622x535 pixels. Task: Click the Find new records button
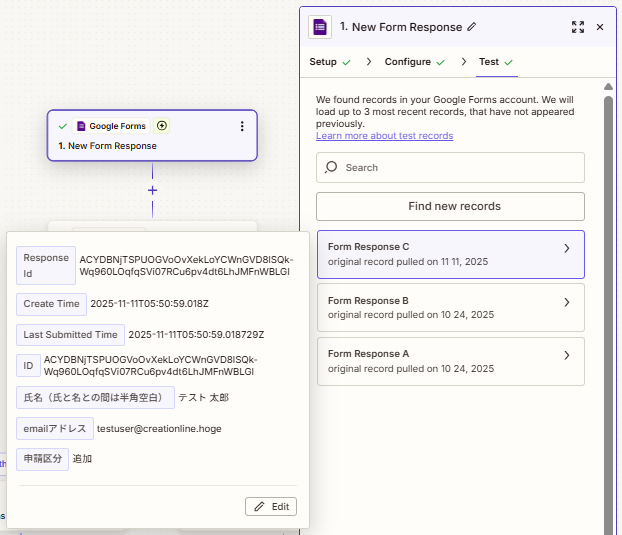tap(450, 206)
